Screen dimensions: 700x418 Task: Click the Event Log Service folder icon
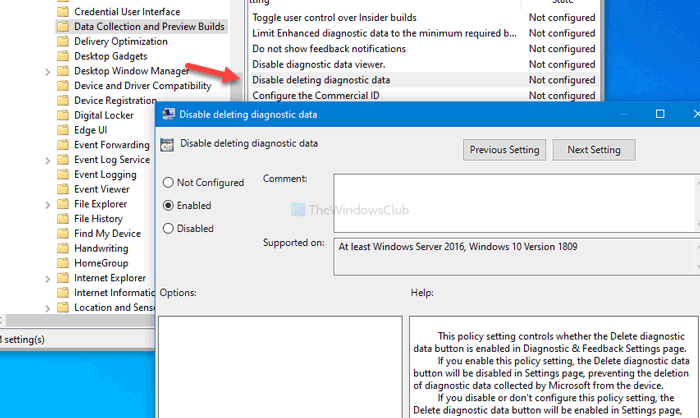pos(63,159)
